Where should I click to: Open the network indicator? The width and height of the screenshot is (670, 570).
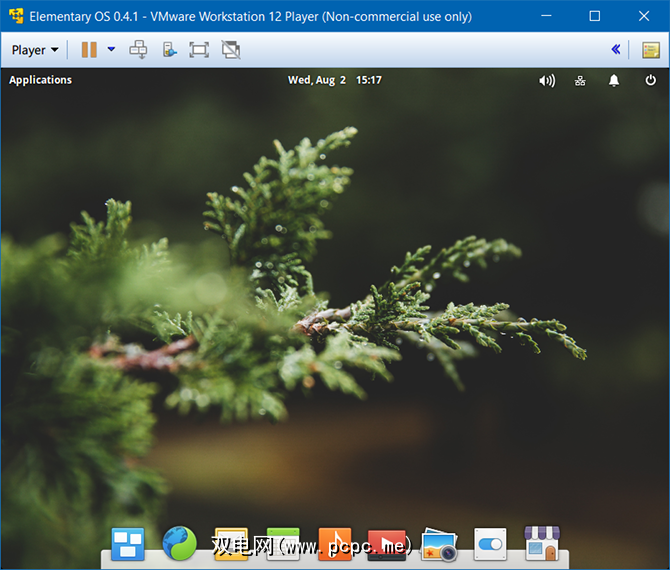coord(580,80)
